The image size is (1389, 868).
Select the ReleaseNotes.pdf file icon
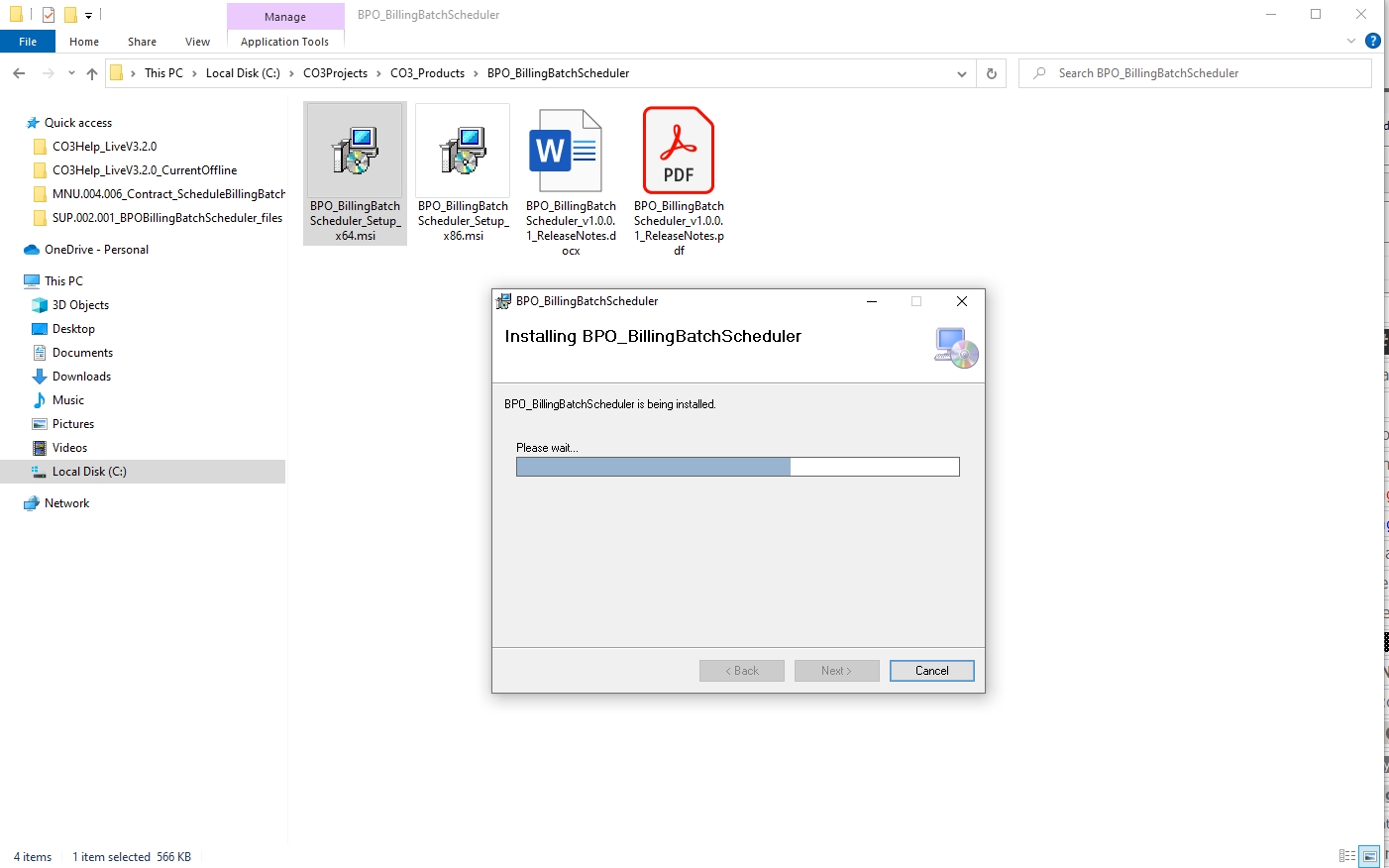(679, 151)
